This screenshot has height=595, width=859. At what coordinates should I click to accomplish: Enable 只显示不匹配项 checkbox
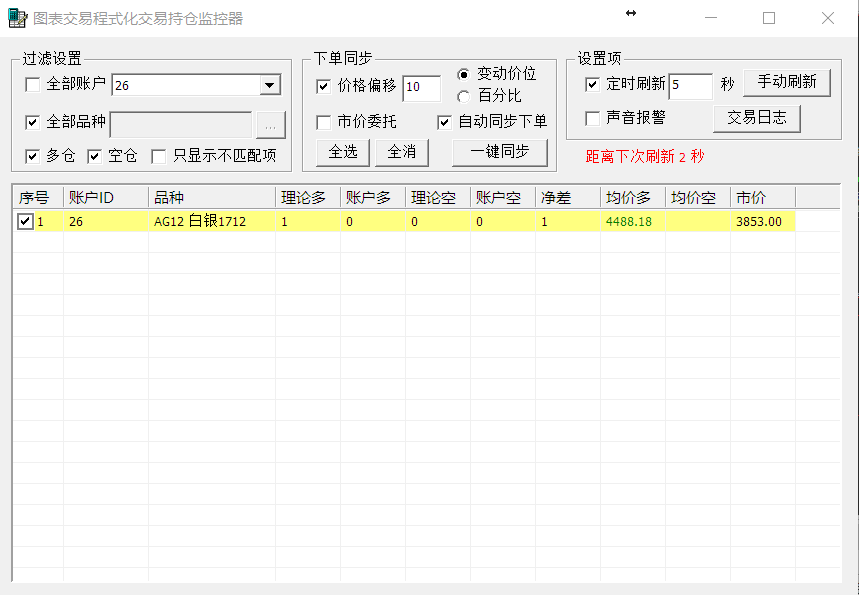click(159, 157)
